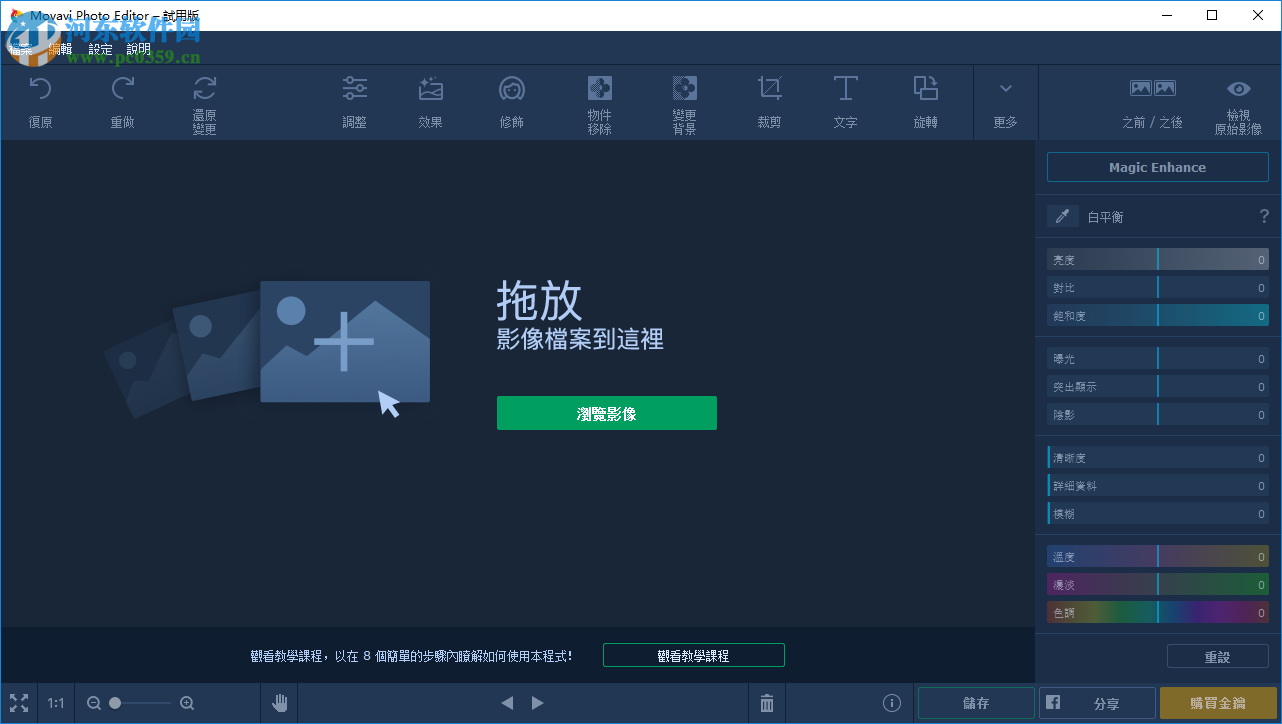This screenshot has height=724, width=1282.
Task: Click the 白平衡 eyedropper icon
Action: (x=1063, y=216)
